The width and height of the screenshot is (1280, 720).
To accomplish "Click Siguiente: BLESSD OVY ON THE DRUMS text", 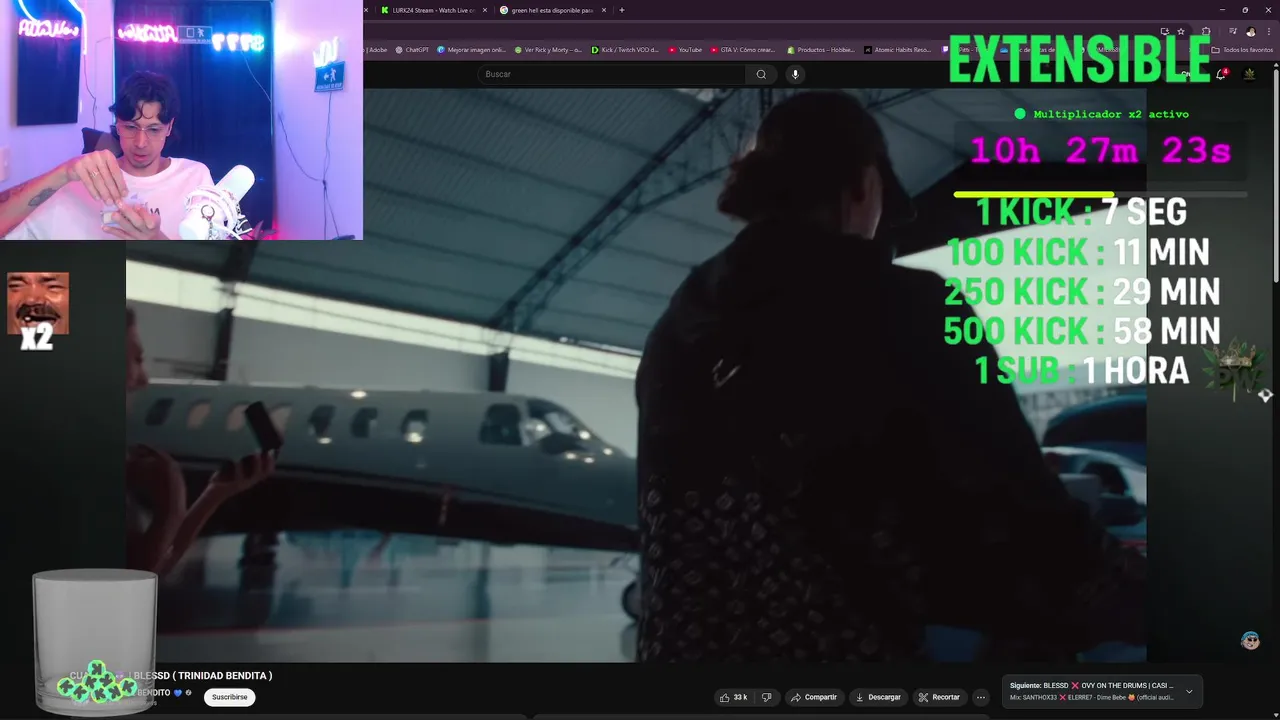I will (x=1092, y=685).
